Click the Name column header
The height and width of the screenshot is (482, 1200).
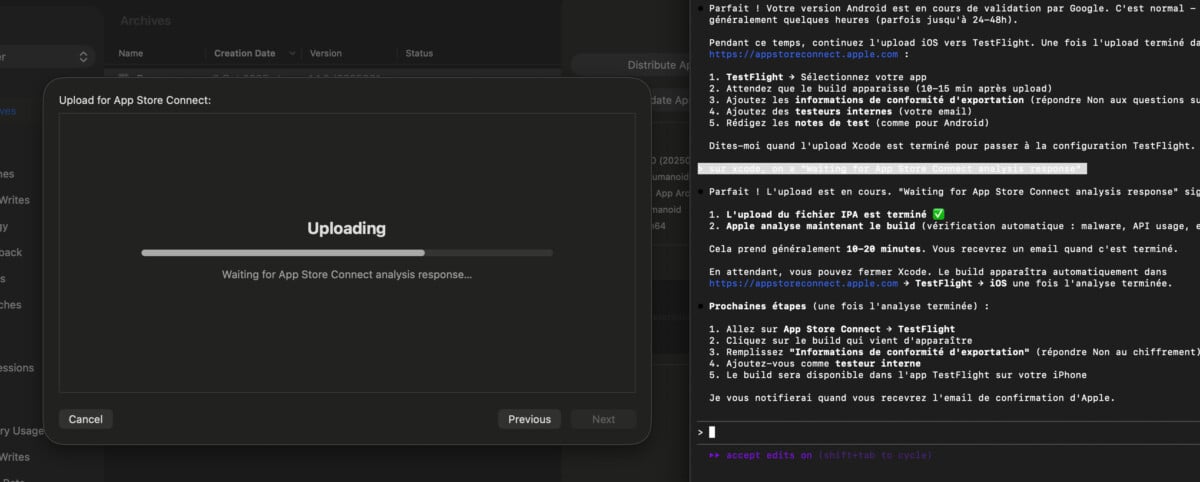131,53
